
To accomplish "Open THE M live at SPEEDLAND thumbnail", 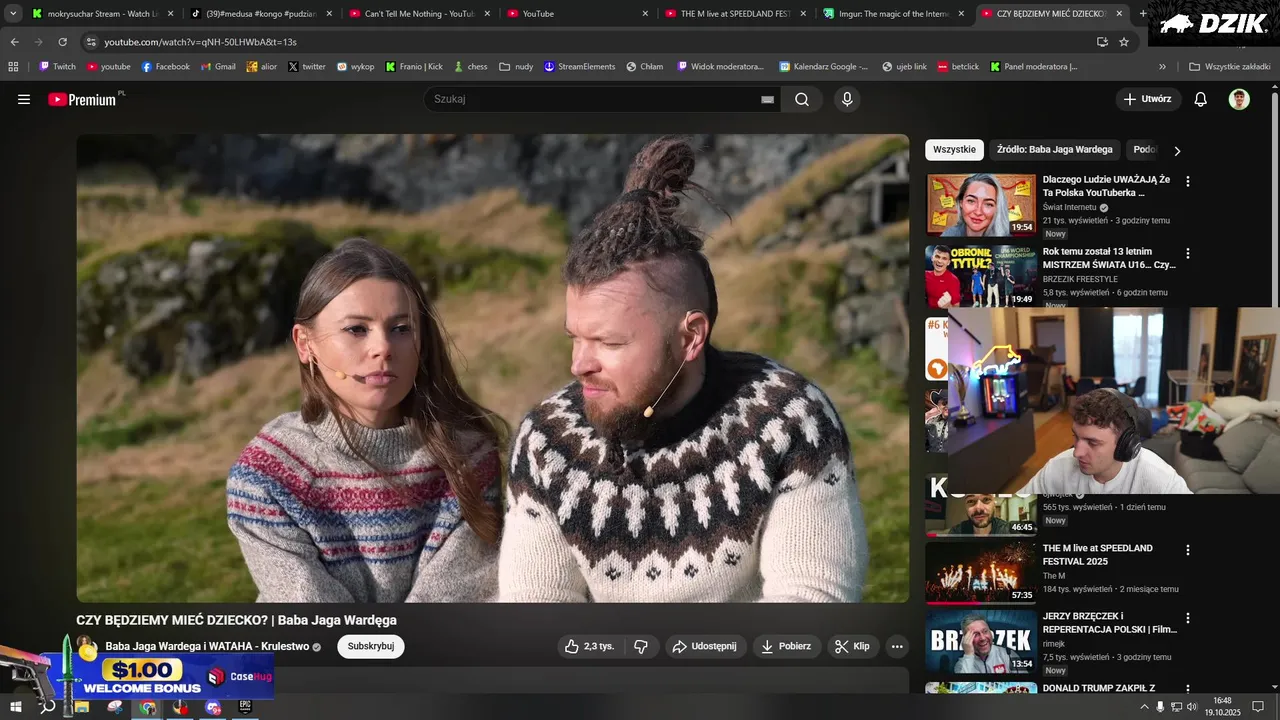I will point(981,573).
